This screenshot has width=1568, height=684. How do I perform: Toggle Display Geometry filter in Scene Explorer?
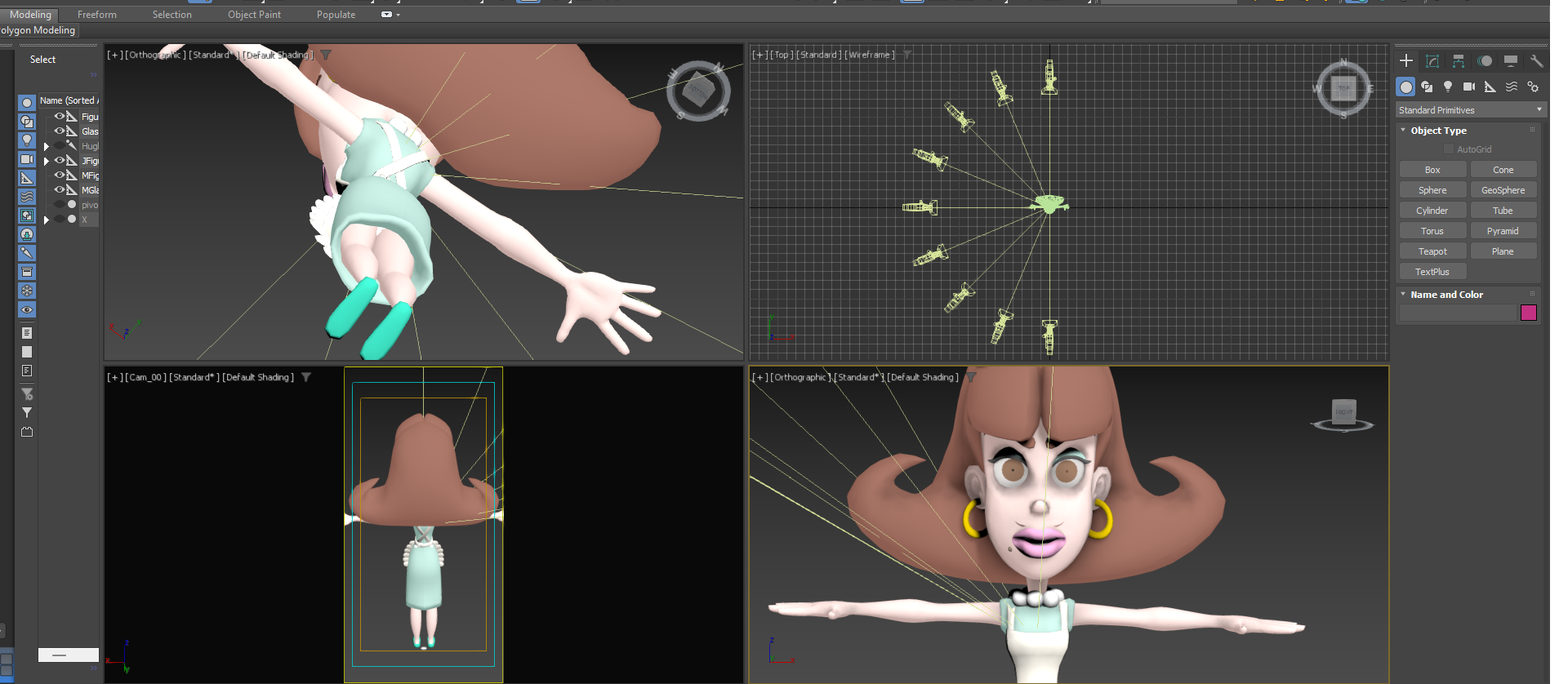pos(27,103)
